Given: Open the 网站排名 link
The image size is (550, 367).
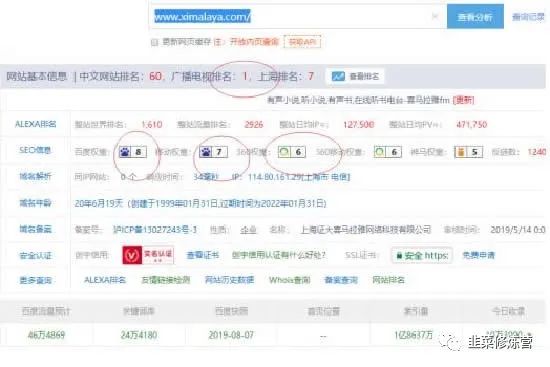Looking at the screenshot, I should [x=388, y=280].
